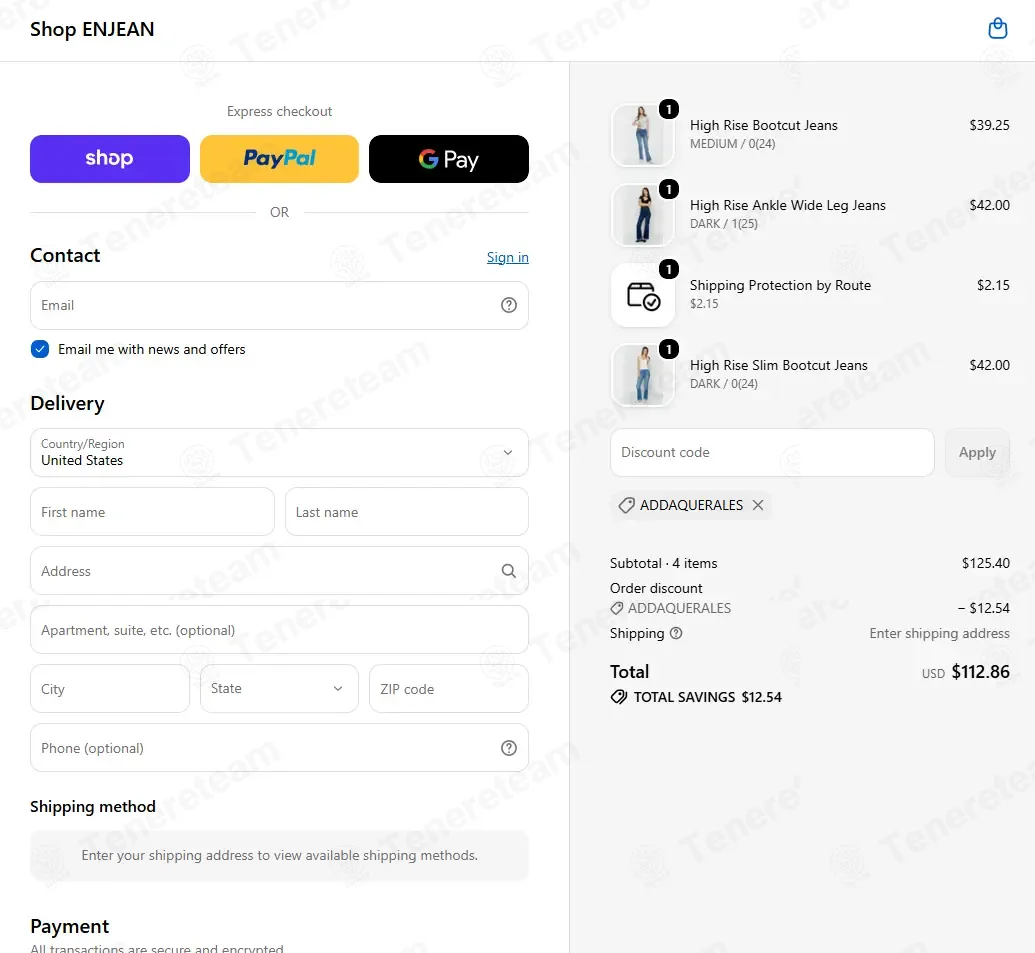
Task: Focus the ZIP code field
Action: click(x=449, y=688)
